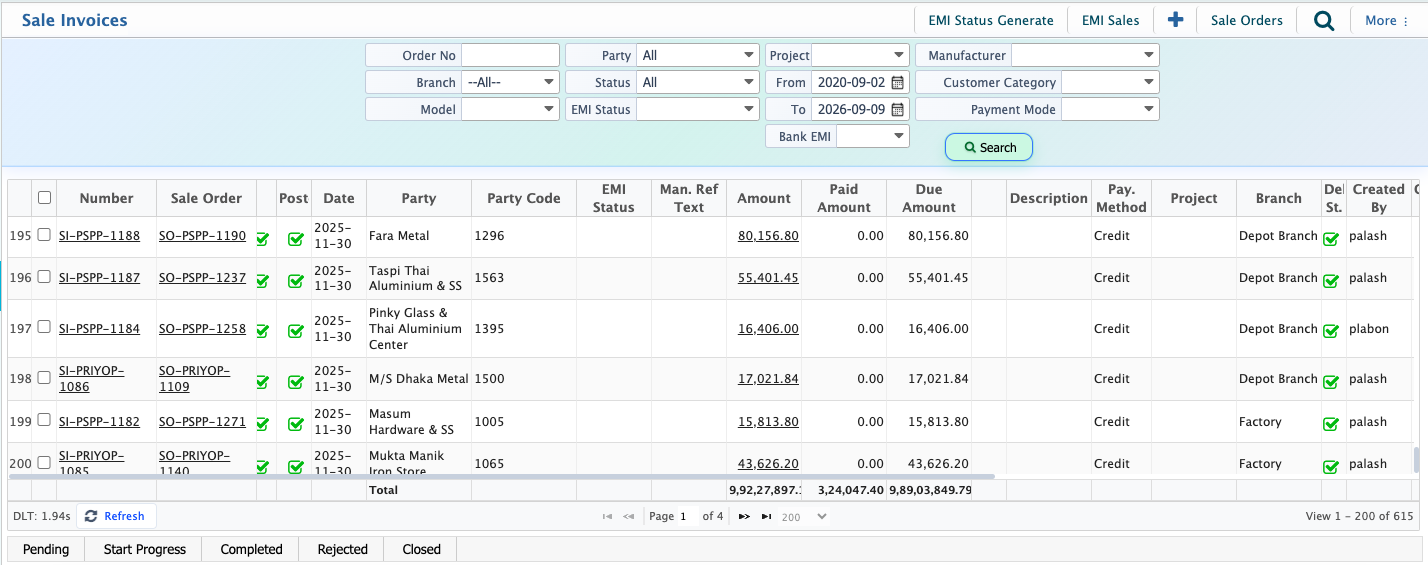The width and height of the screenshot is (1428, 565).
Task: Switch to the Completed tab
Action: (252, 549)
